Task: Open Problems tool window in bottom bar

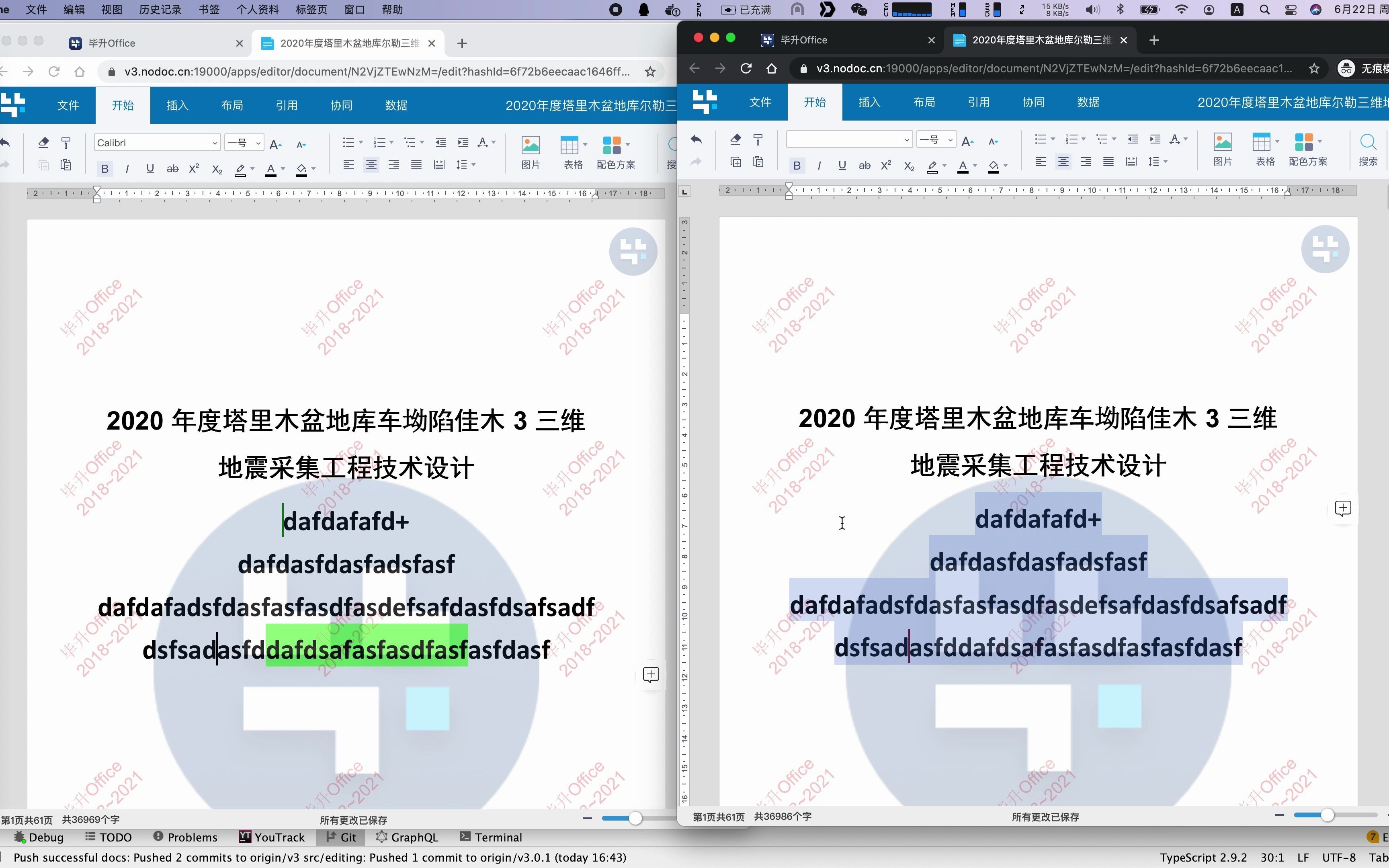Action: click(185, 837)
